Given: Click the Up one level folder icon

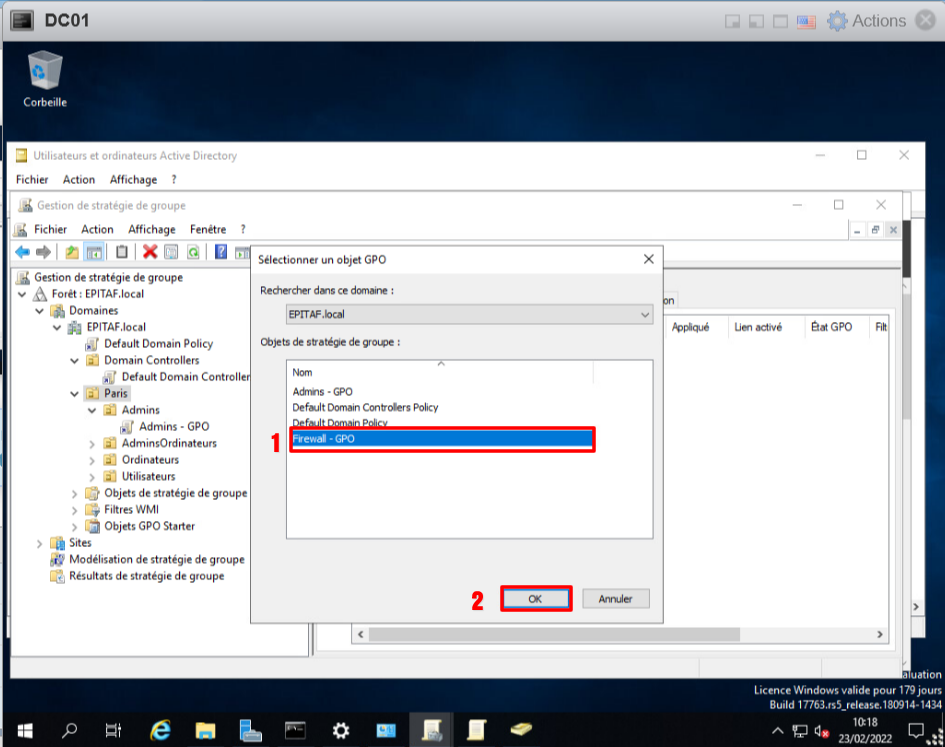Looking at the screenshot, I should (72, 252).
